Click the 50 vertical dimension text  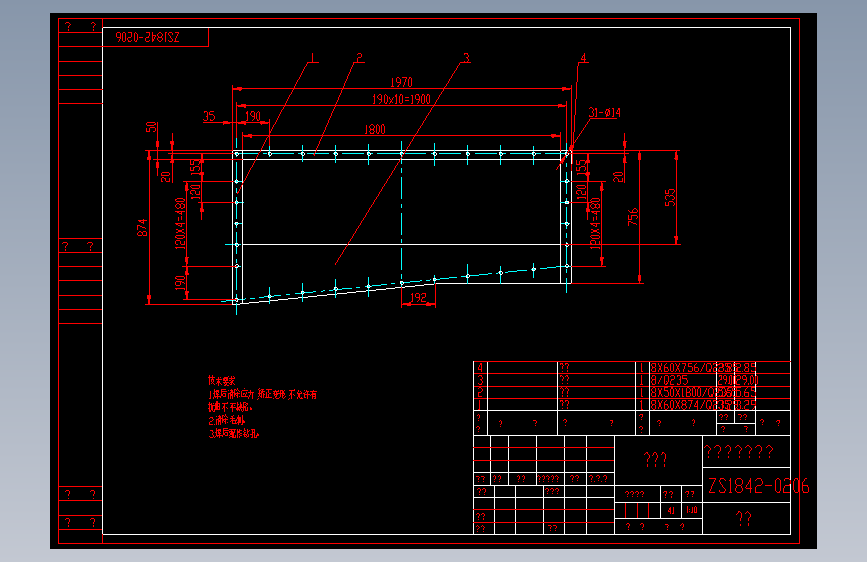151,127
